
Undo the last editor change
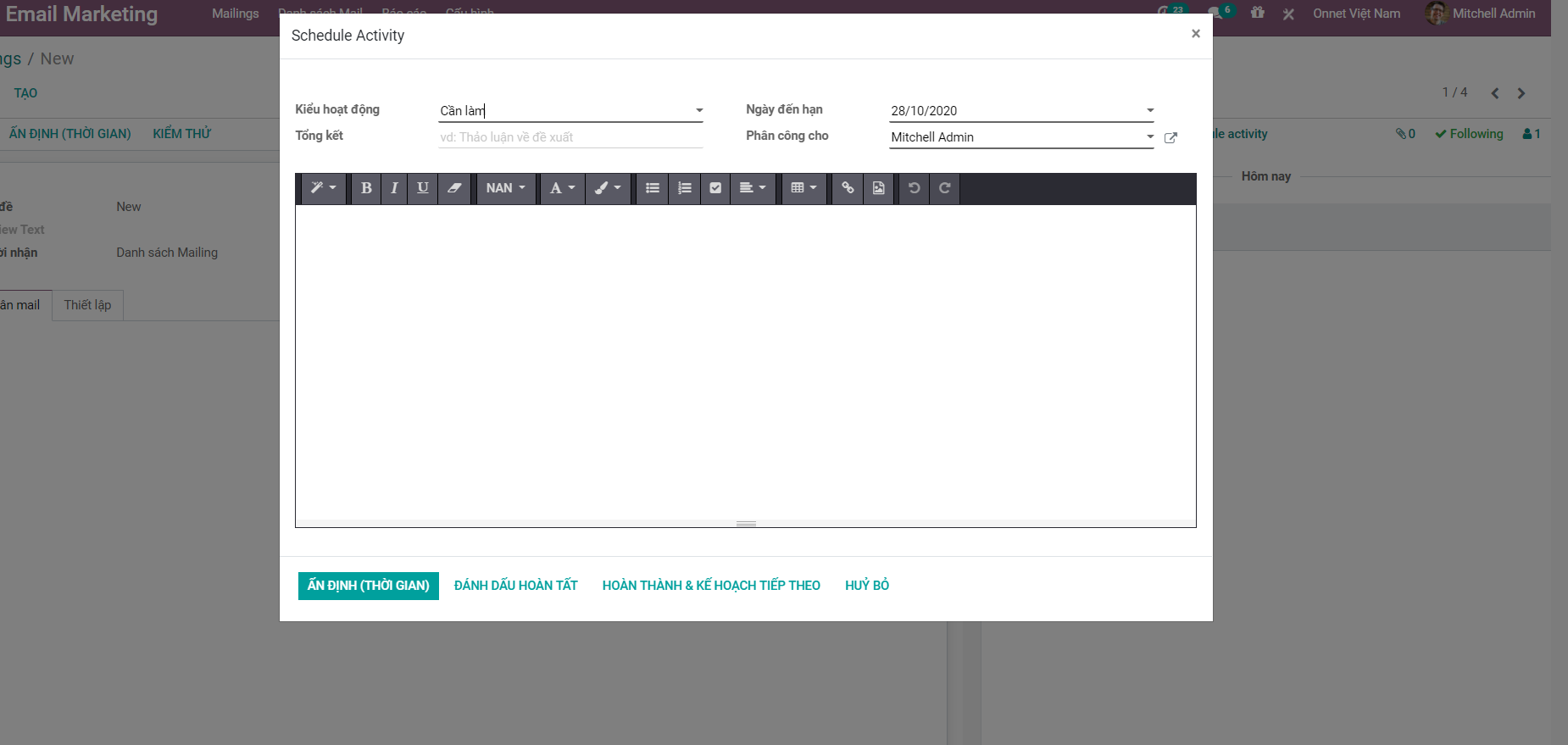point(915,188)
